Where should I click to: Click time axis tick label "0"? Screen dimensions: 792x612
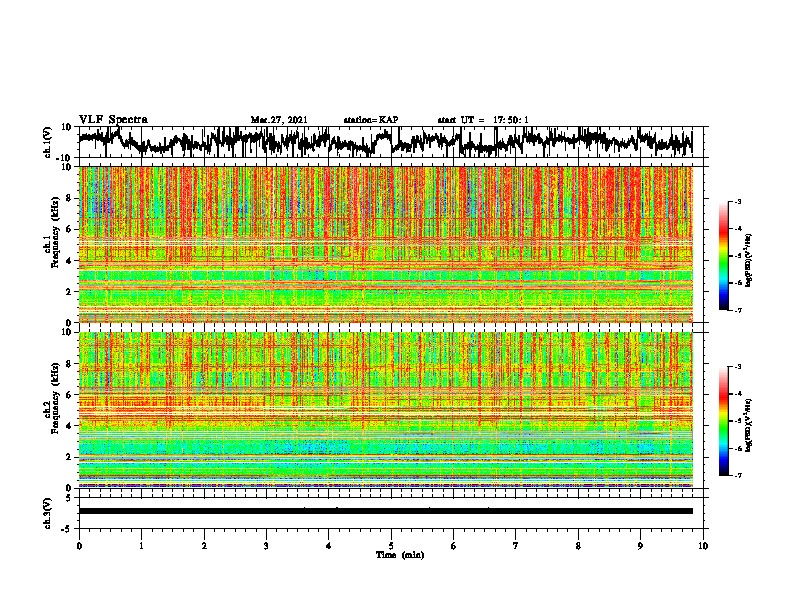point(79,546)
